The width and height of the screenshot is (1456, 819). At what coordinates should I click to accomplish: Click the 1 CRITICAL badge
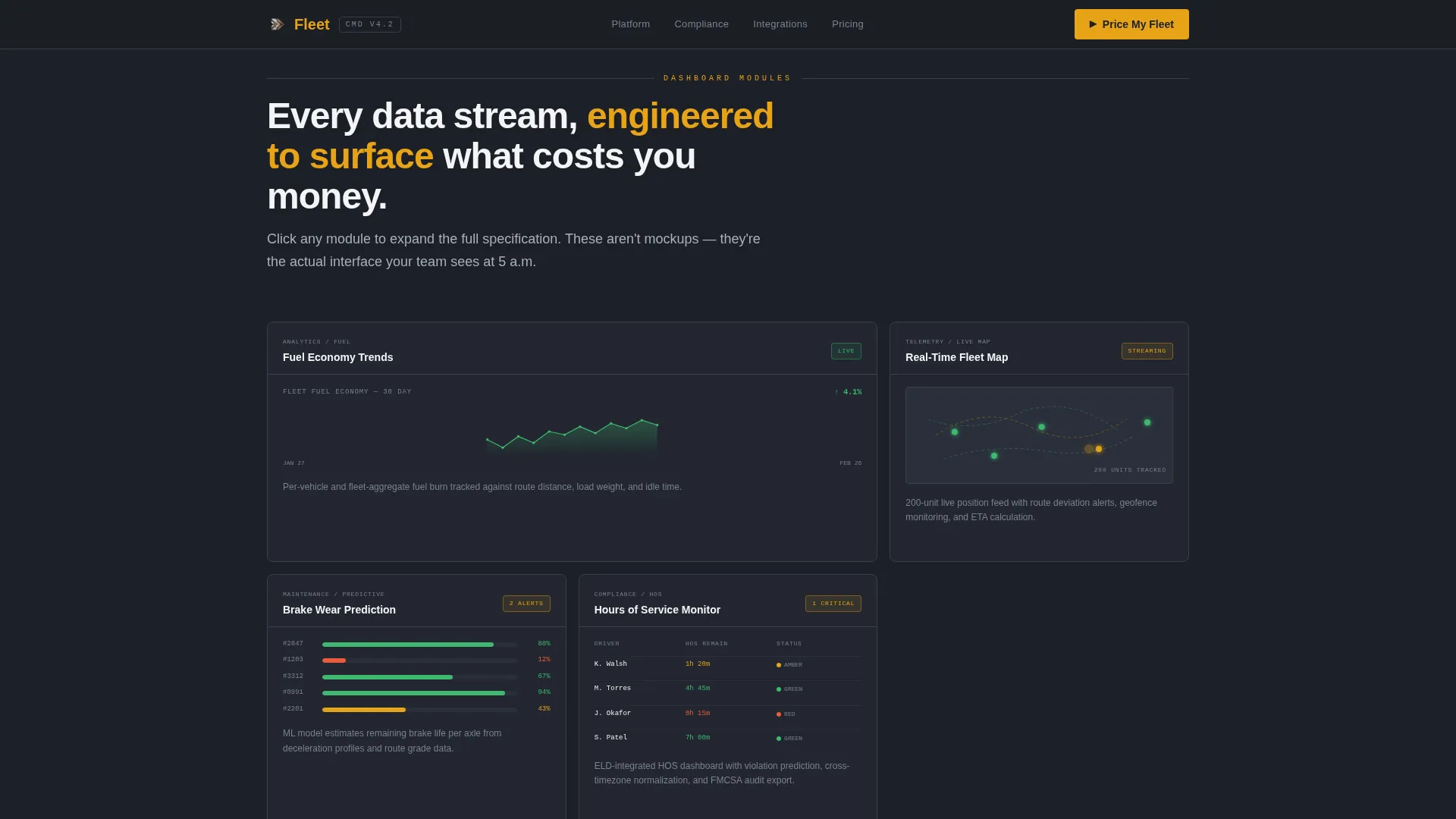[x=833, y=604]
